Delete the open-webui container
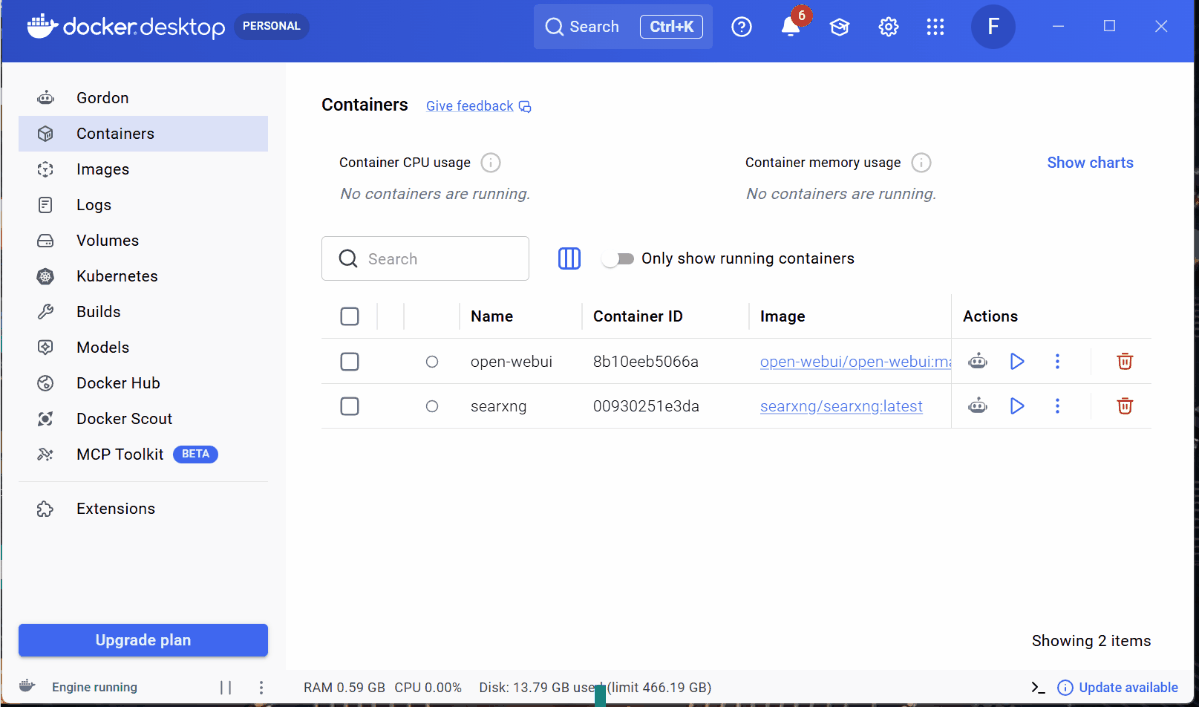The width and height of the screenshot is (1199, 707). click(x=1124, y=362)
